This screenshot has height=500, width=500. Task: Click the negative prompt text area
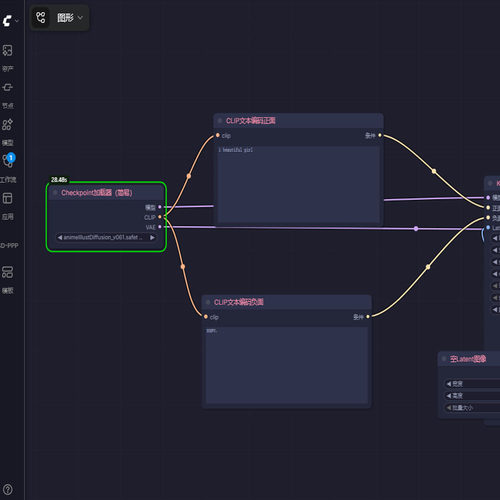coord(287,365)
